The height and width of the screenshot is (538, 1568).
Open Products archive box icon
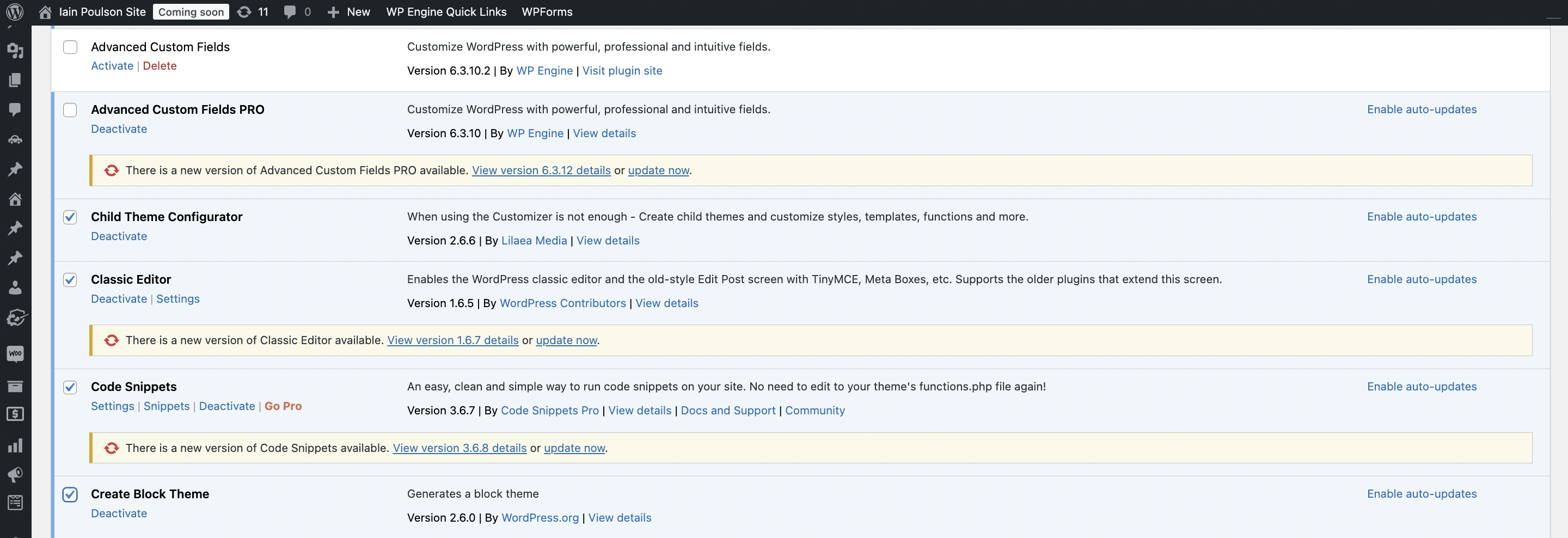pos(15,386)
